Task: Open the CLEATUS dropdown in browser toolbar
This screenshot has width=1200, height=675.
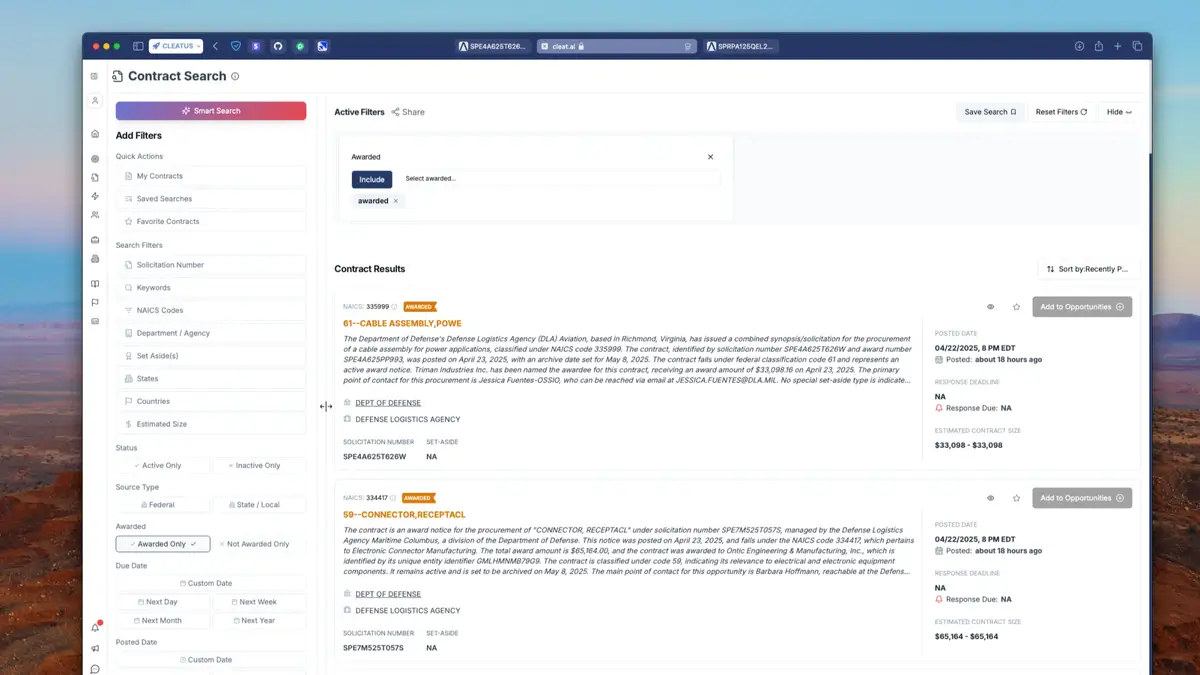Action: pyautogui.click(x=176, y=46)
